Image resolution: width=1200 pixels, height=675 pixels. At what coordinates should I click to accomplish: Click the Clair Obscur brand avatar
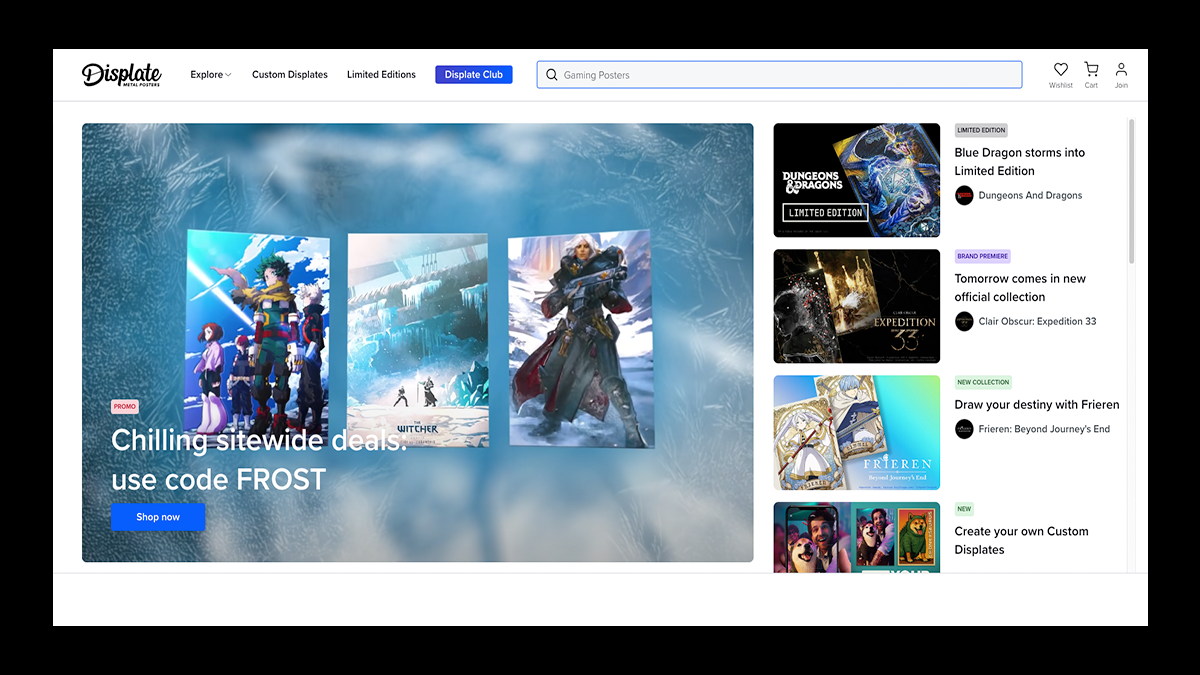point(964,322)
